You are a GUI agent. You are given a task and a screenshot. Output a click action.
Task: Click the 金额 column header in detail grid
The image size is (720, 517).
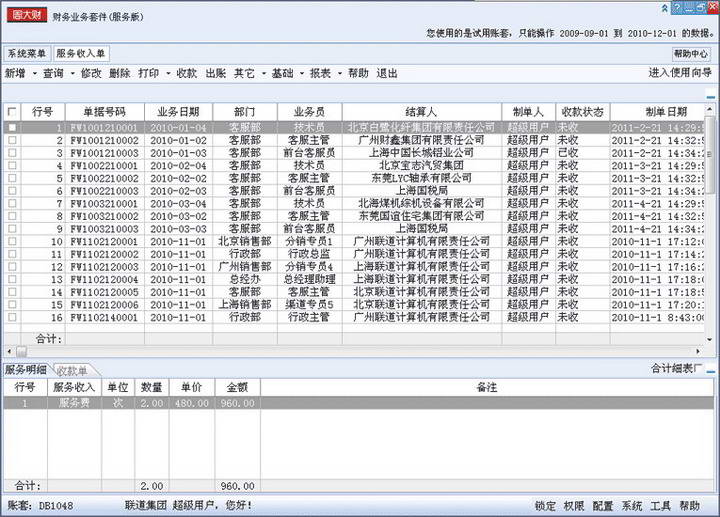(x=237, y=388)
